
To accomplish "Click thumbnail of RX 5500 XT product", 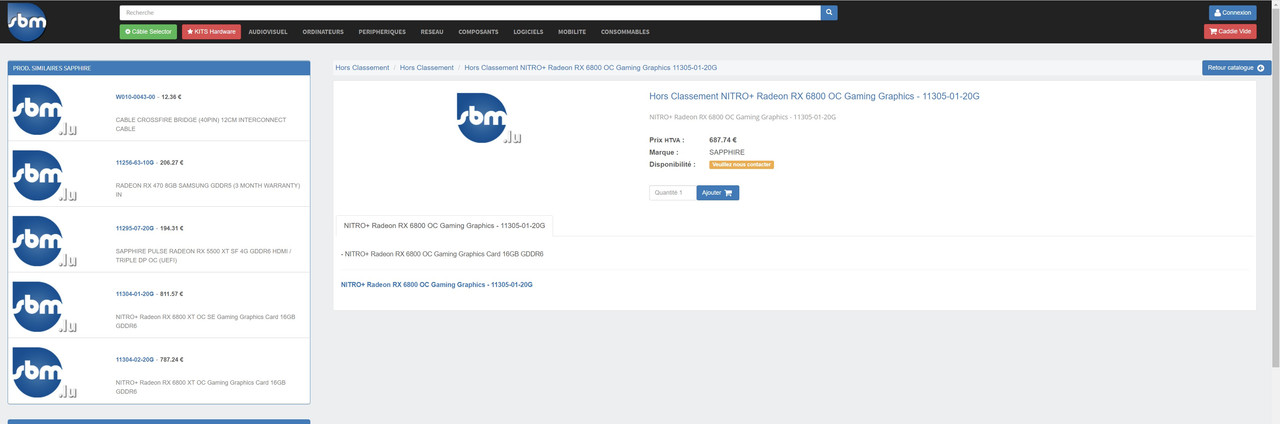I will pos(44,242).
